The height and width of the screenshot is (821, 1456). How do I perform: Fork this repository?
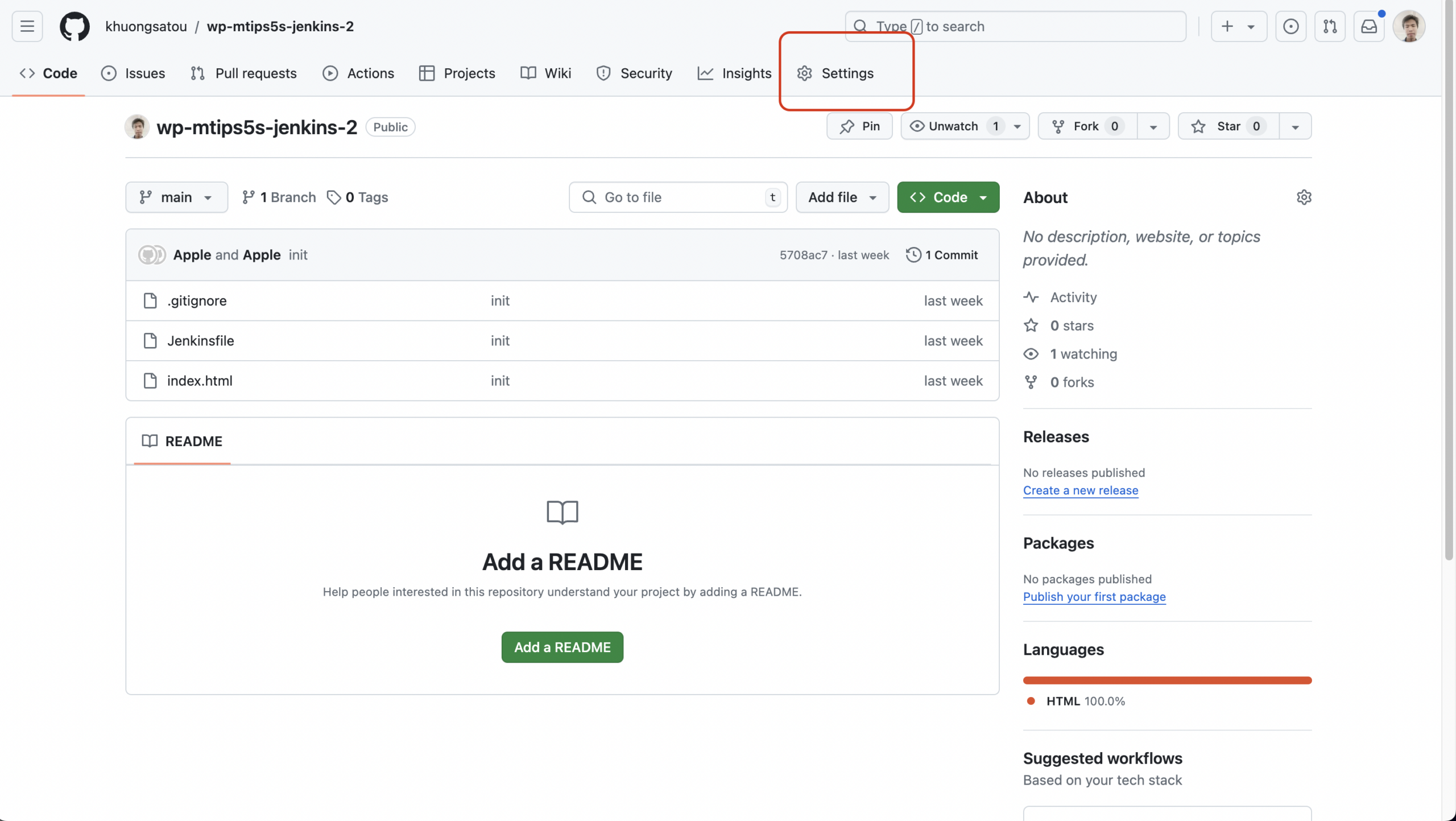click(x=1087, y=126)
